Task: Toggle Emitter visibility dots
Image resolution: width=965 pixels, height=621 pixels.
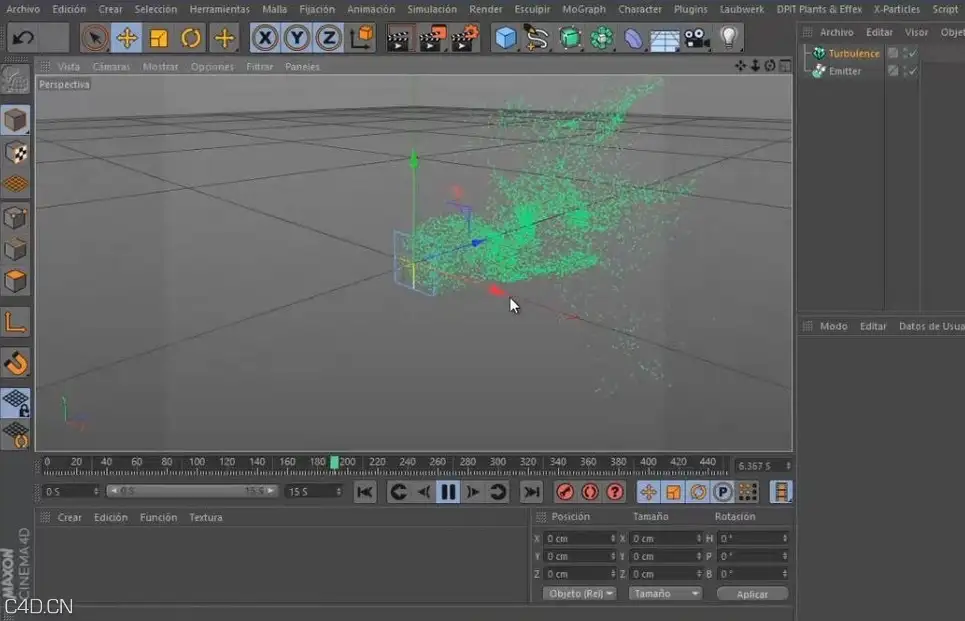Action: [x=906, y=71]
